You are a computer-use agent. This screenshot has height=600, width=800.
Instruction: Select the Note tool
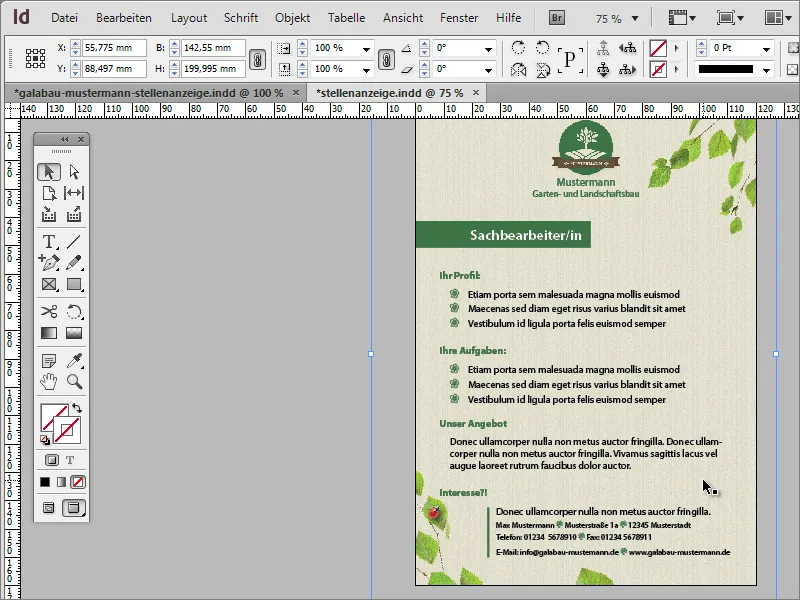tap(49, 361)
